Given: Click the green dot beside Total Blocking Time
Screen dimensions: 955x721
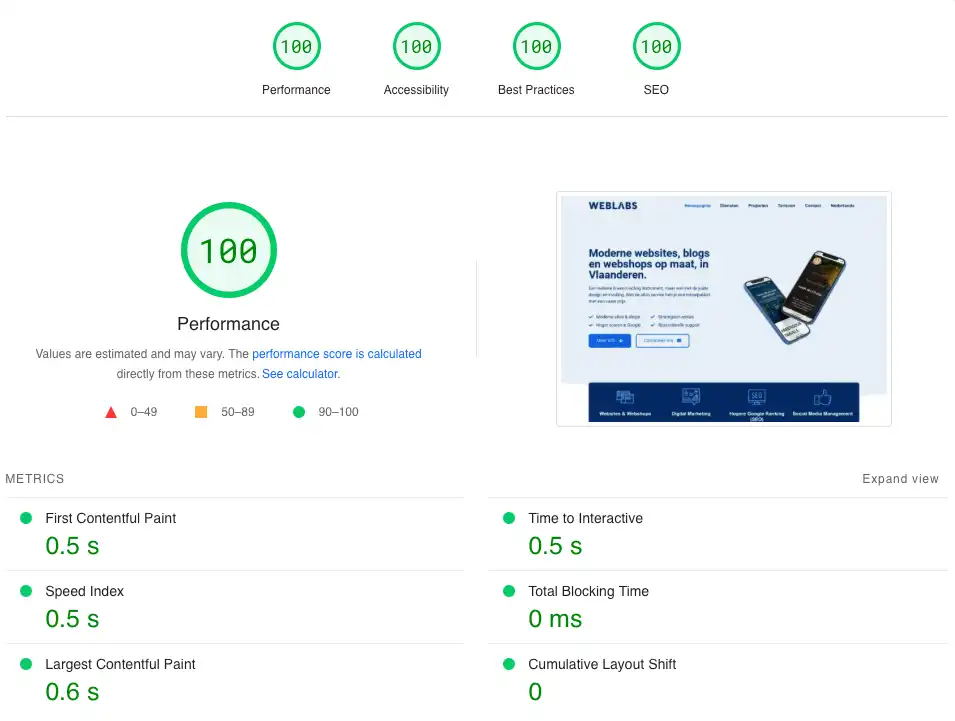Looking at the screenshot, I should click(509, 591).
